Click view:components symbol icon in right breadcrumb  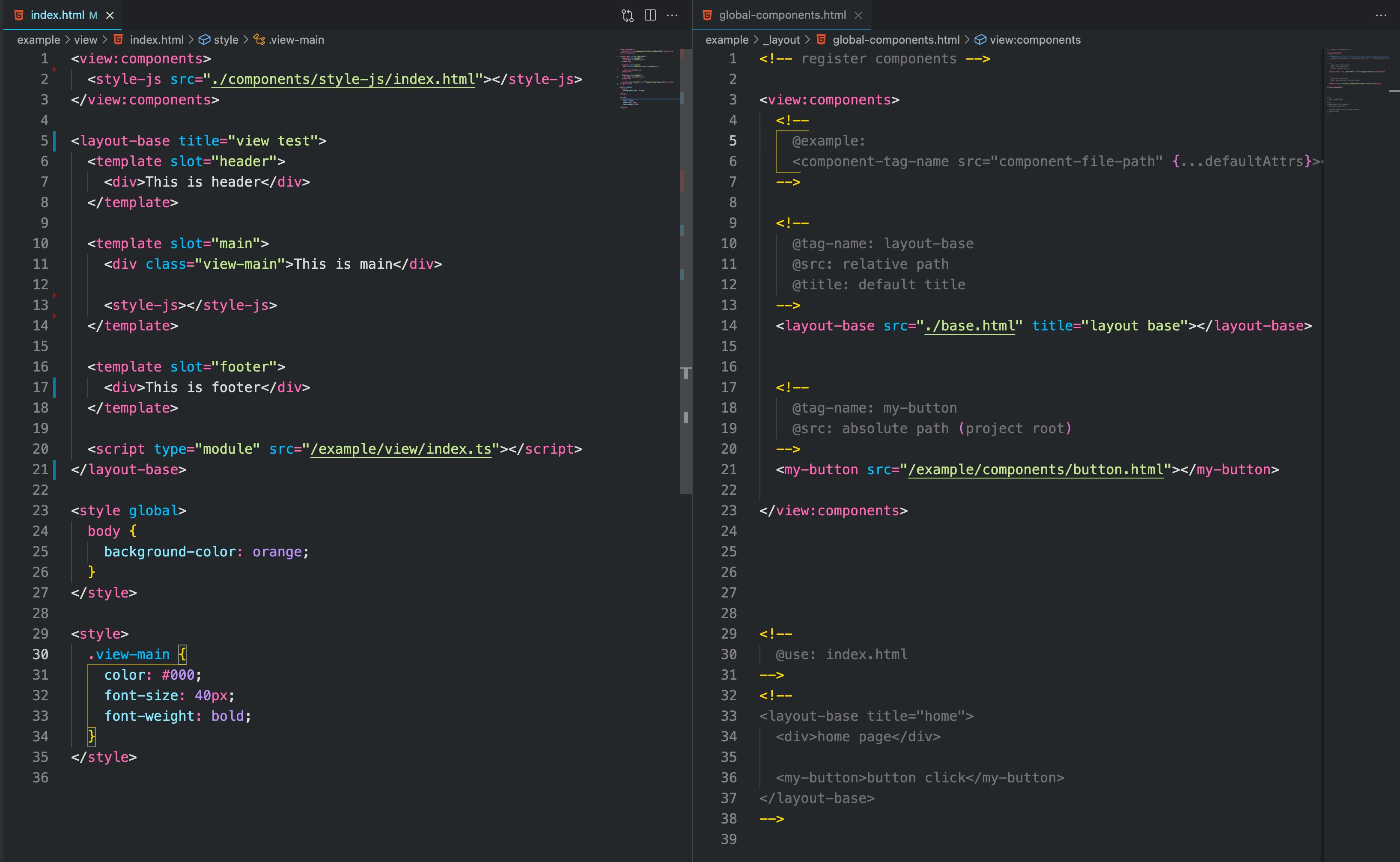[980, 40]
